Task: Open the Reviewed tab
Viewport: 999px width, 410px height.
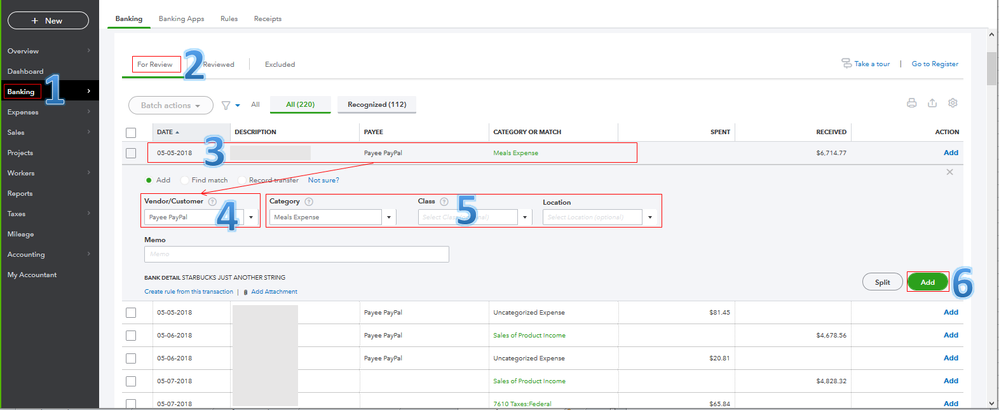Action: tap(219, 64)
